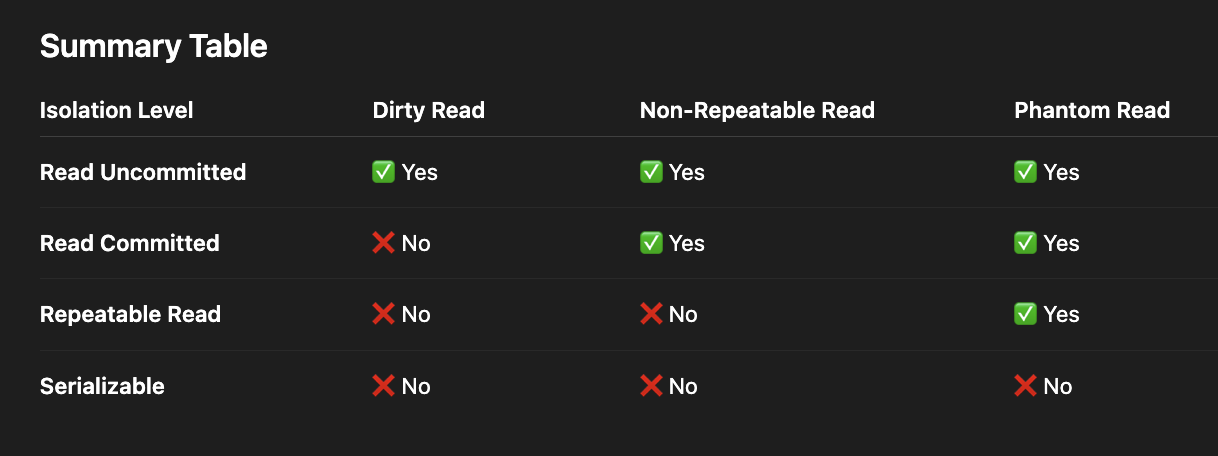Image resolution: width=1218 pixels, height=456 pixels.
Task: Click the Repeatable Read Phantom Read checkmark
Action: (x=1025, y=314)
